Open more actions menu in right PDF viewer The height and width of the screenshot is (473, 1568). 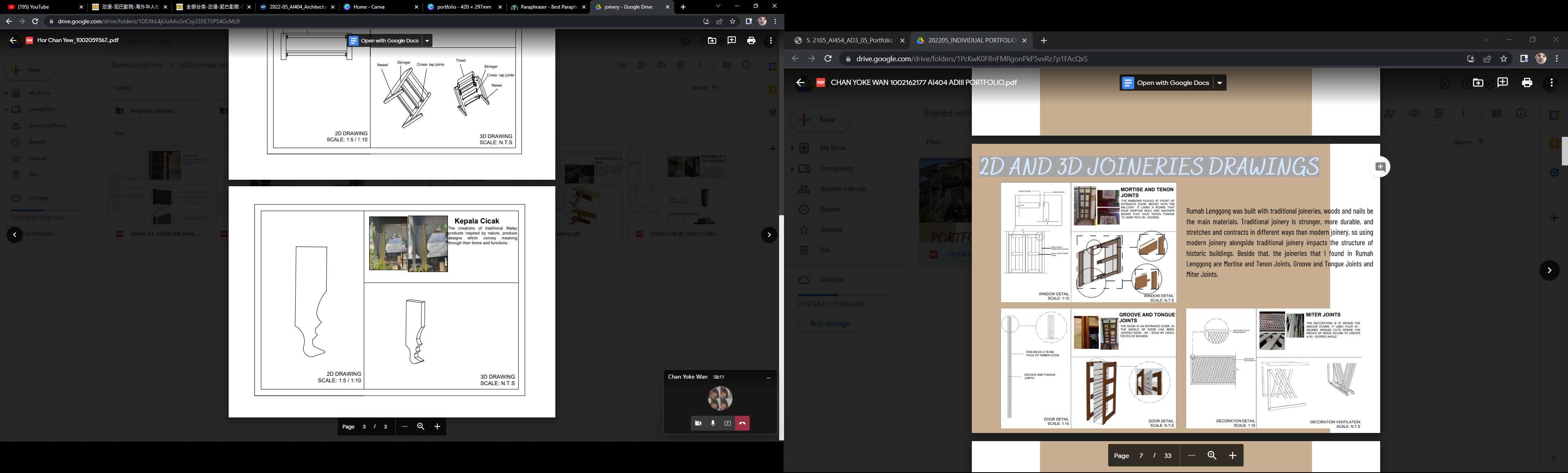tap(1551, 83)
